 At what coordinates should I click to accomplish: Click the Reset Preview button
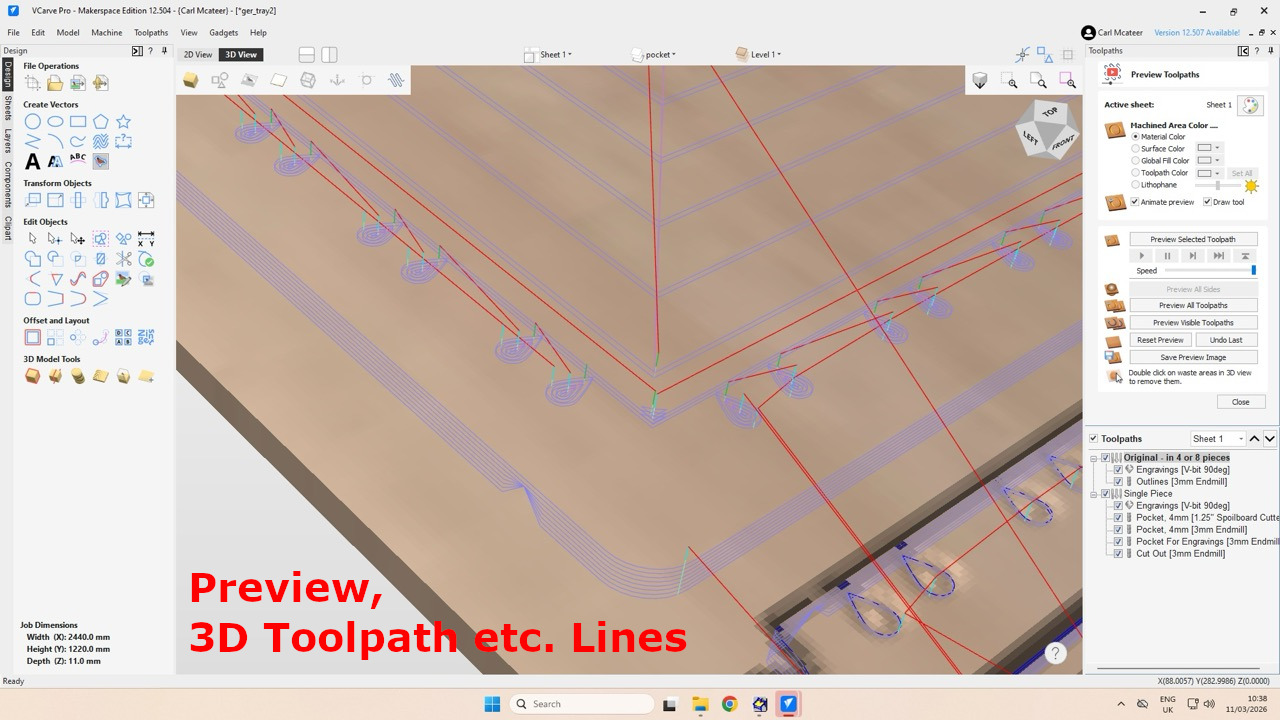coord(1159,339)
